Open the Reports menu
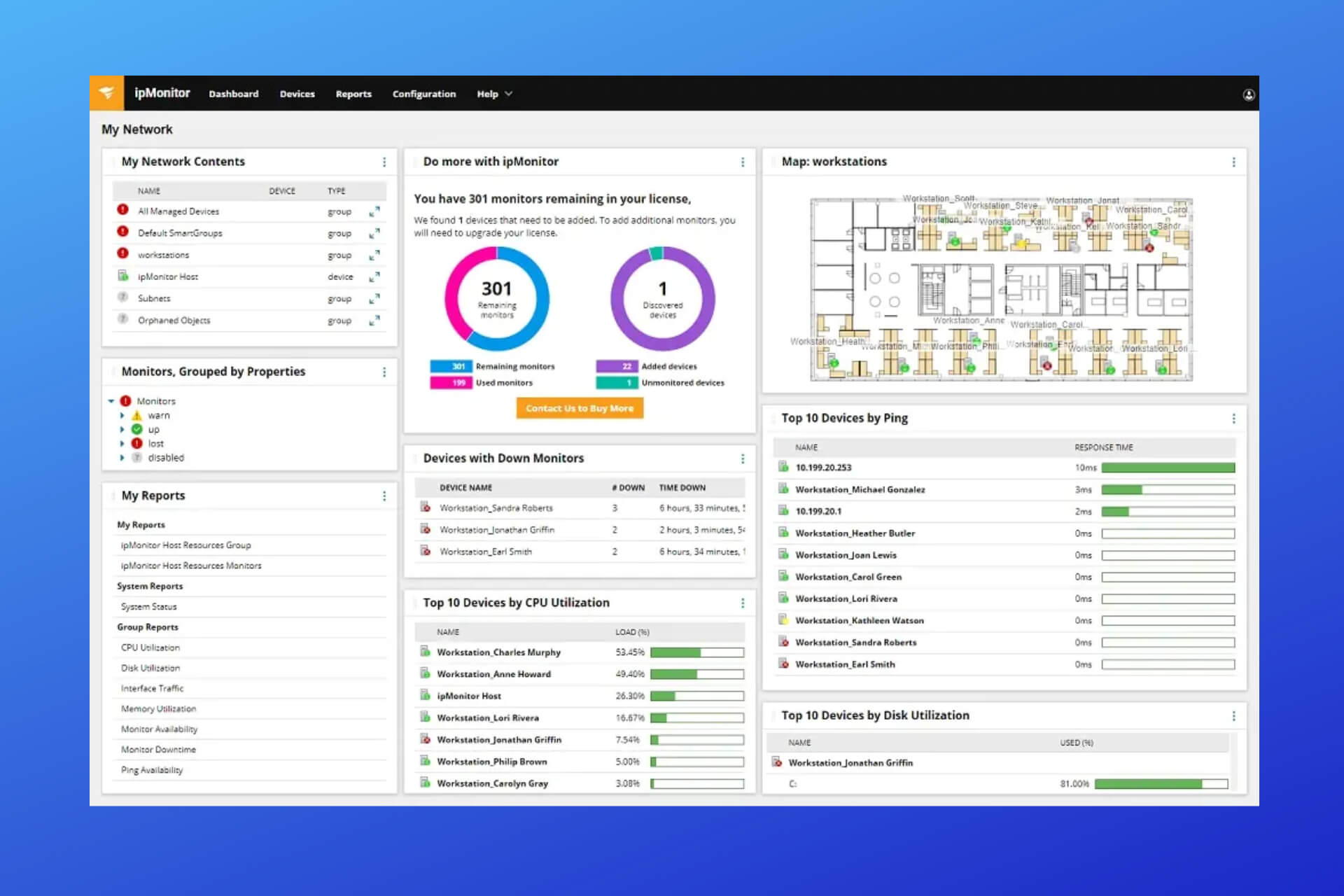 tap(353, 94)
